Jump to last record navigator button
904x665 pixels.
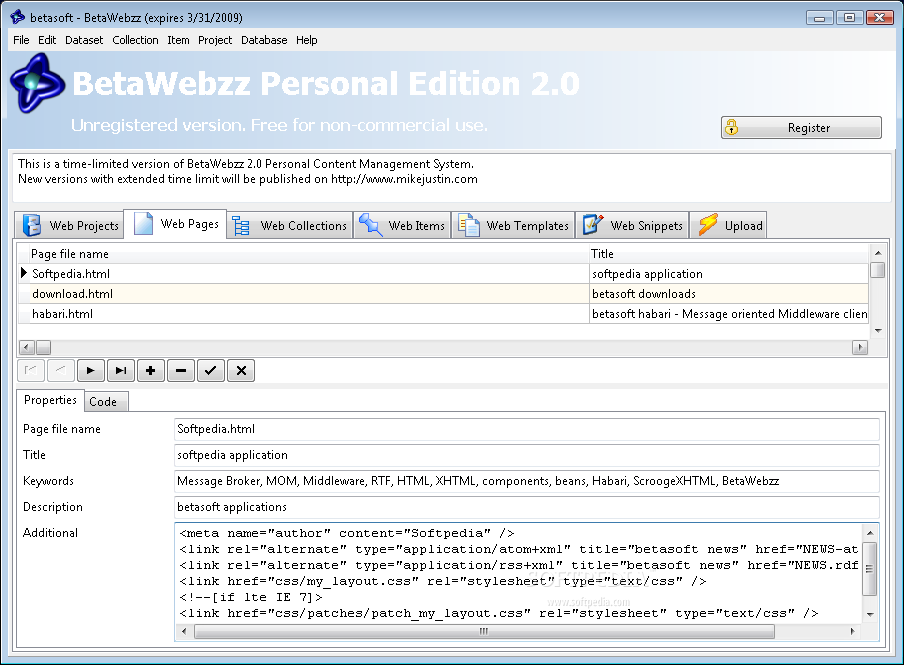point(121,370)
